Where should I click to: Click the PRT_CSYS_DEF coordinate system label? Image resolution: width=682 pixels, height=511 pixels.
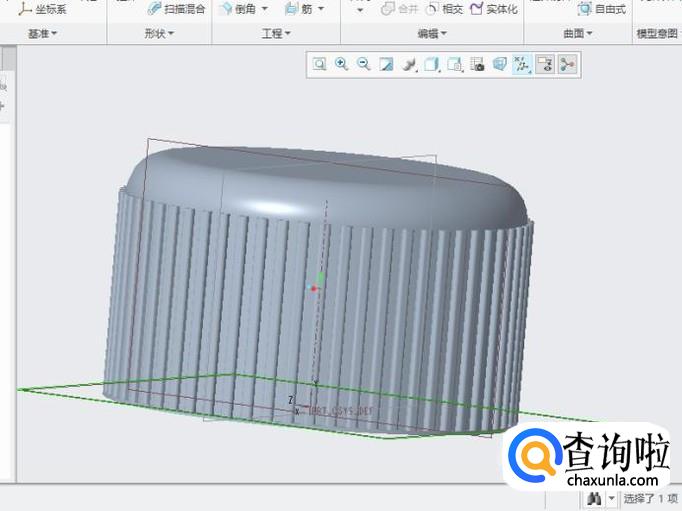pyautogui.click(x=341, y=410)
